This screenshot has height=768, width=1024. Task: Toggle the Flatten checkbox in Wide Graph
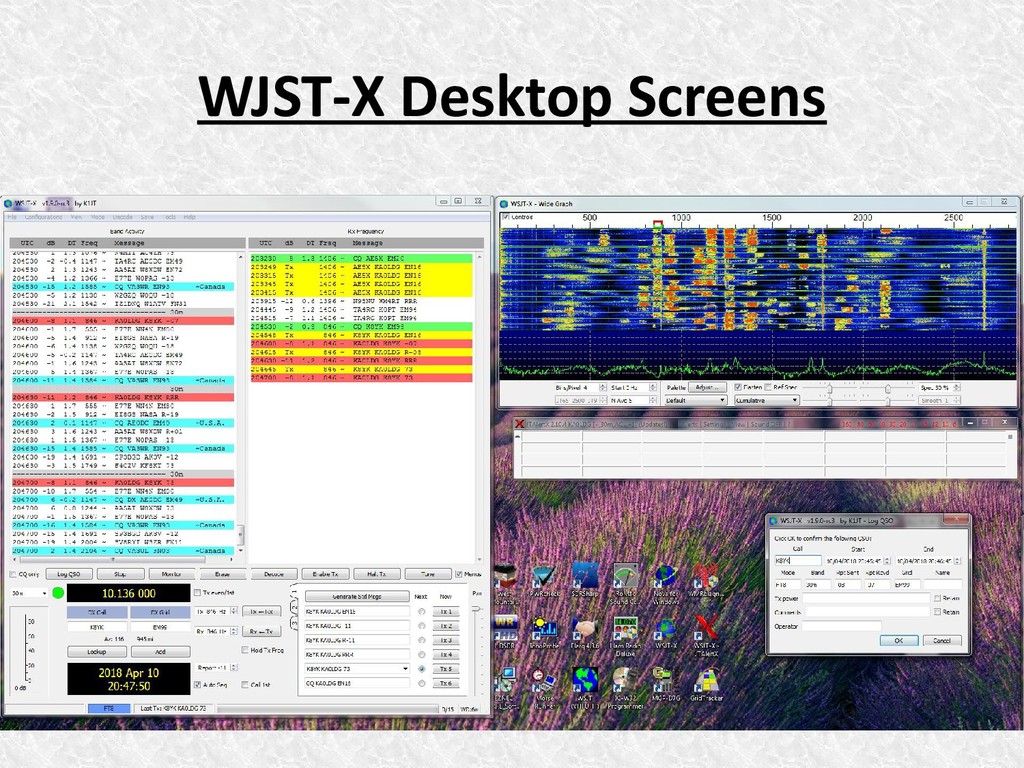click(x=738, y=387)
